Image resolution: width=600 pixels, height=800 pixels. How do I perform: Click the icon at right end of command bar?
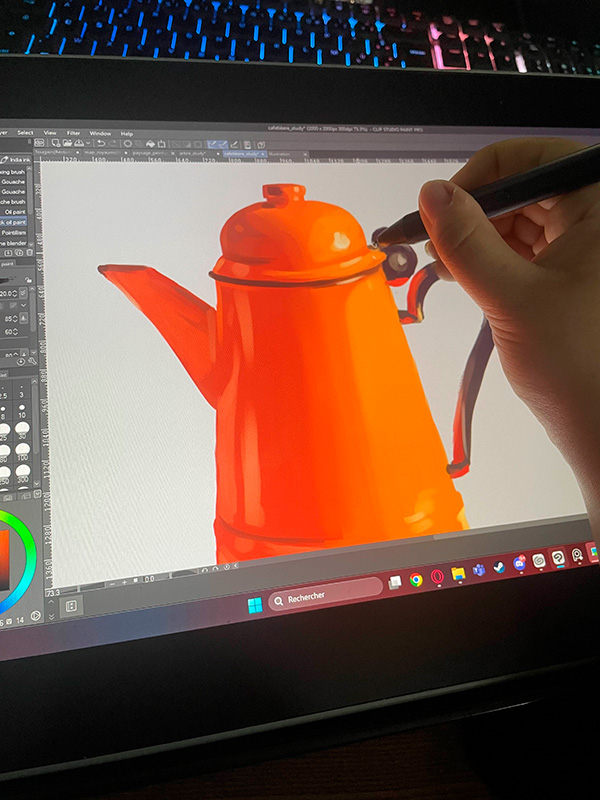click(x=261, y=145)
